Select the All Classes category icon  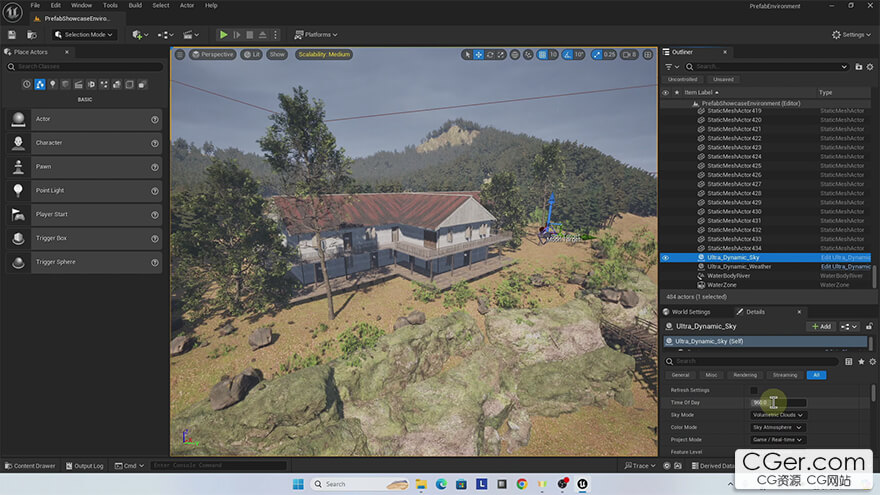[x=143, y=84]
